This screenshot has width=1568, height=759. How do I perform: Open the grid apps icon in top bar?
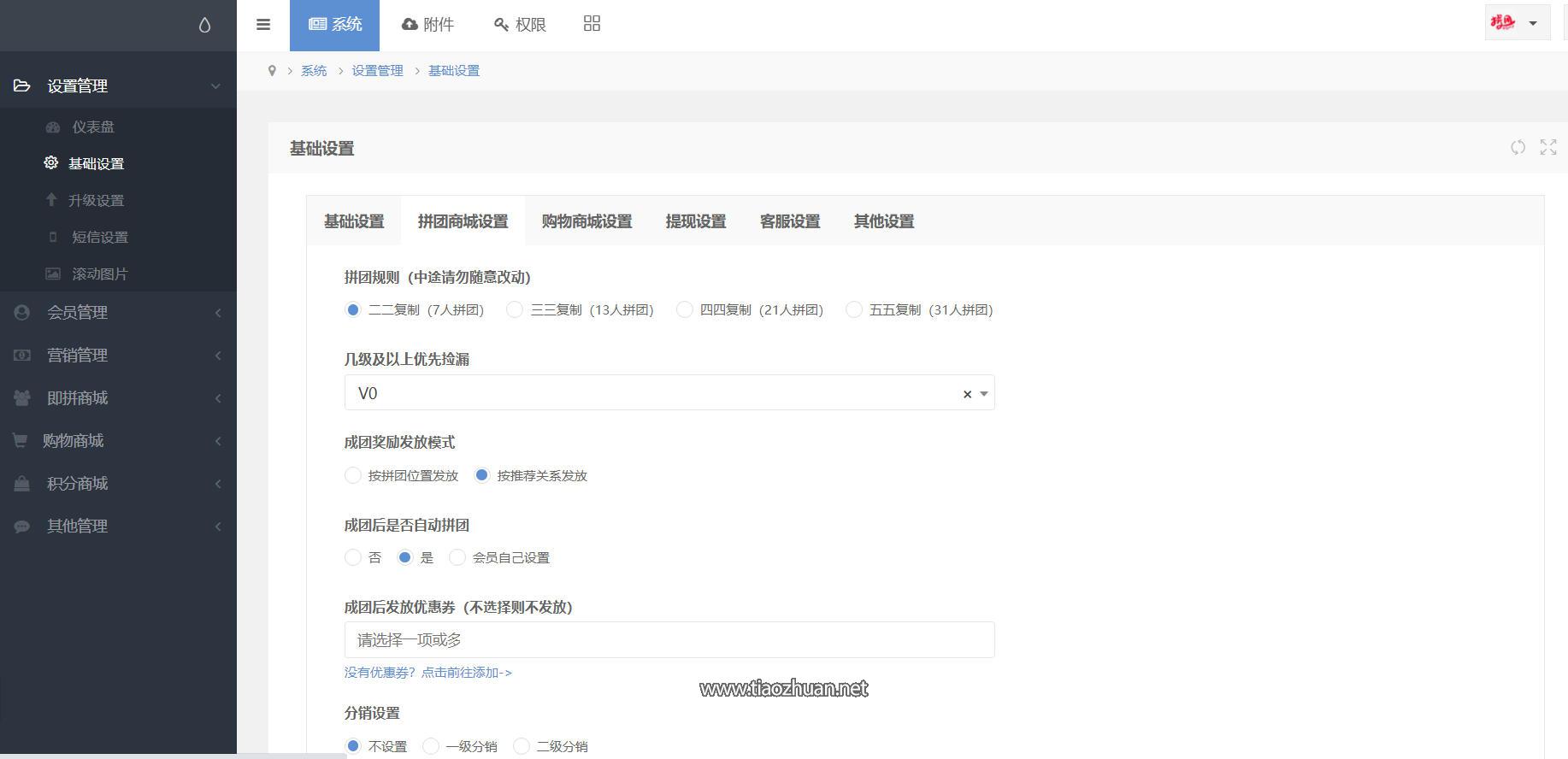pos(592,24)
